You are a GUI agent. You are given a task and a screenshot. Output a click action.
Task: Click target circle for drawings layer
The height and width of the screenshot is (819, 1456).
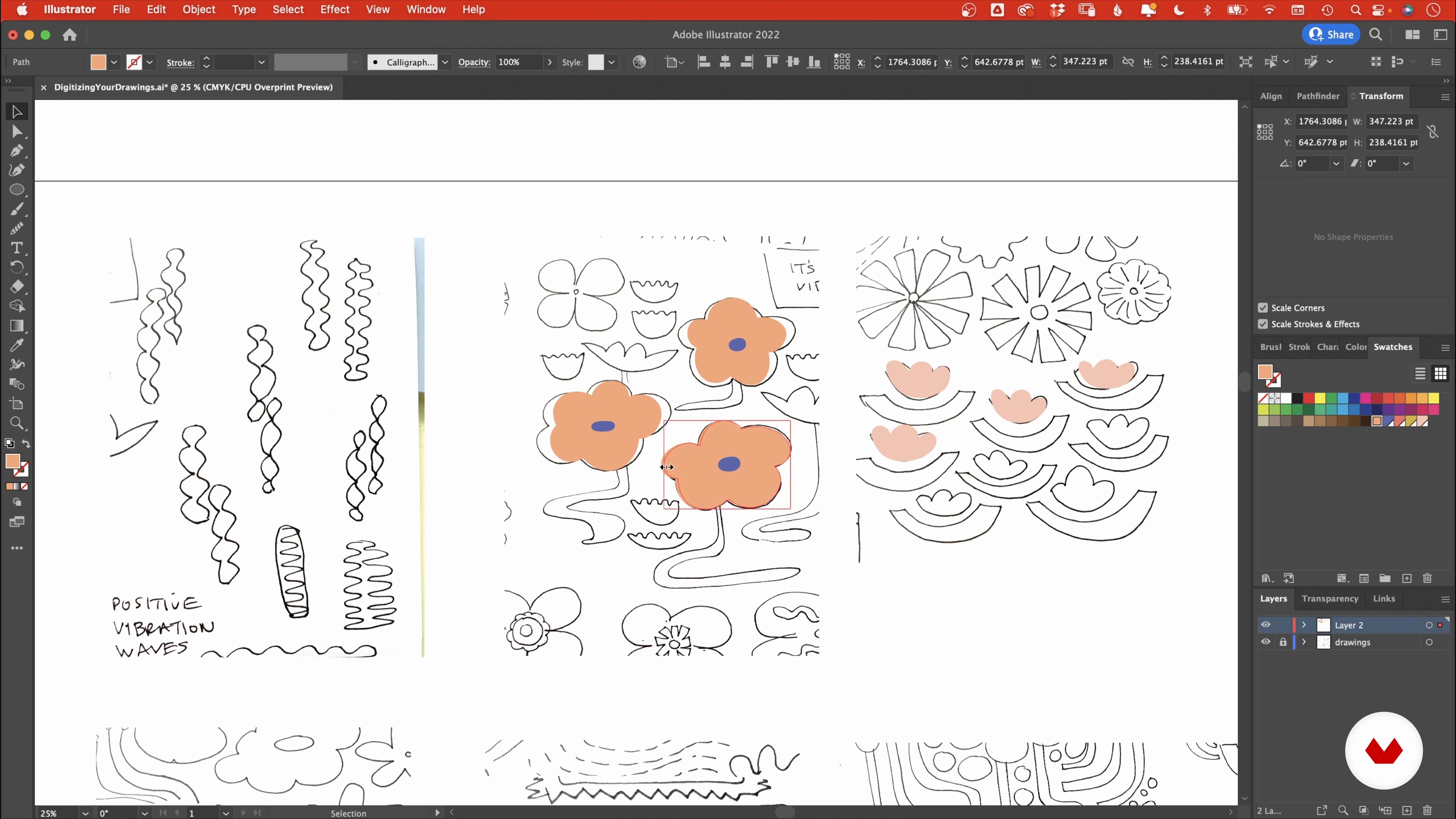click(1429, 642)
